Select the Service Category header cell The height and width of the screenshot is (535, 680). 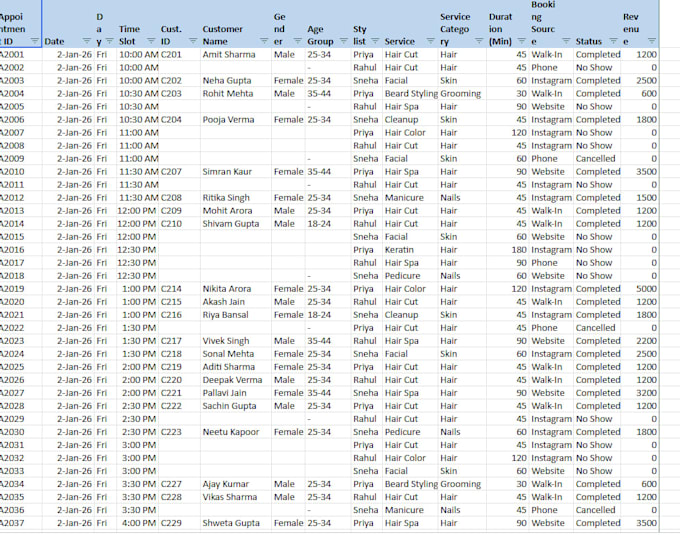461,24
